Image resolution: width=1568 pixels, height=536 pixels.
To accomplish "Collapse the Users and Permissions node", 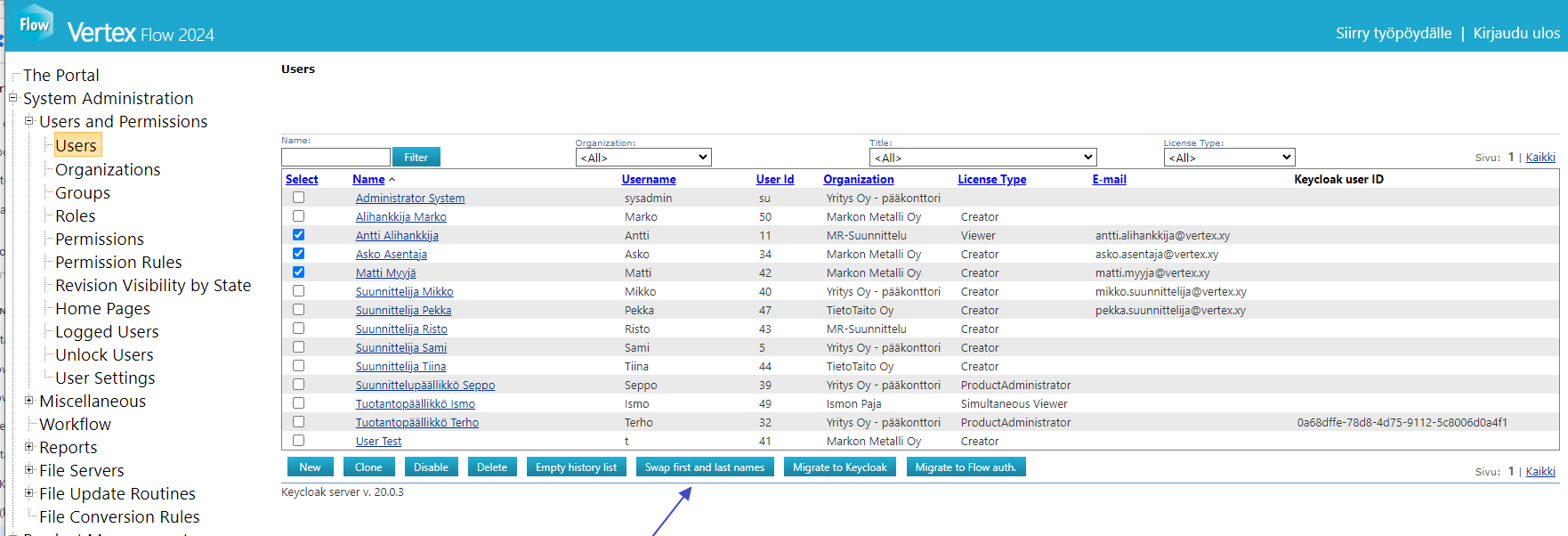I will [29, 121].
